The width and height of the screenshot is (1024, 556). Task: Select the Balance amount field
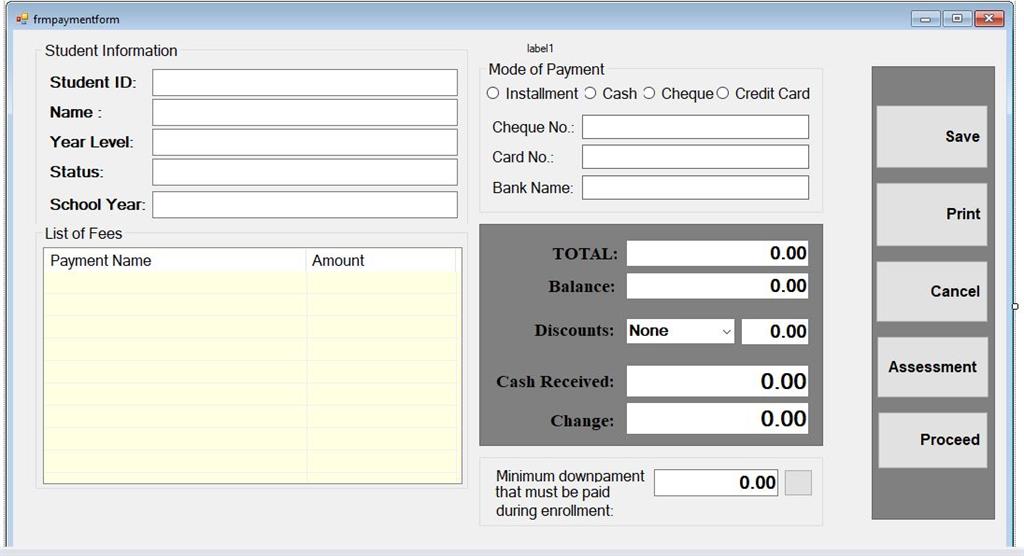pos(717,286)
